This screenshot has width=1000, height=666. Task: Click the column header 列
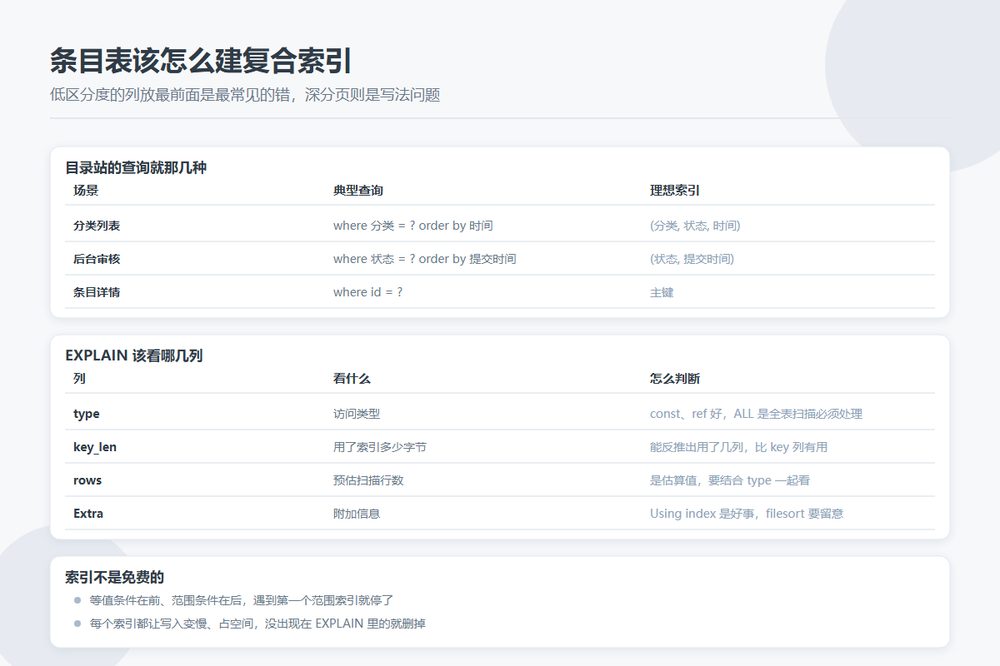tap(80, 378)
